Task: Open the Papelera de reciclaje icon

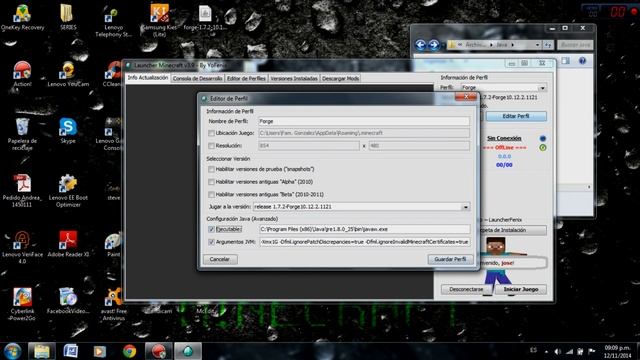Action: pos(22,134)
